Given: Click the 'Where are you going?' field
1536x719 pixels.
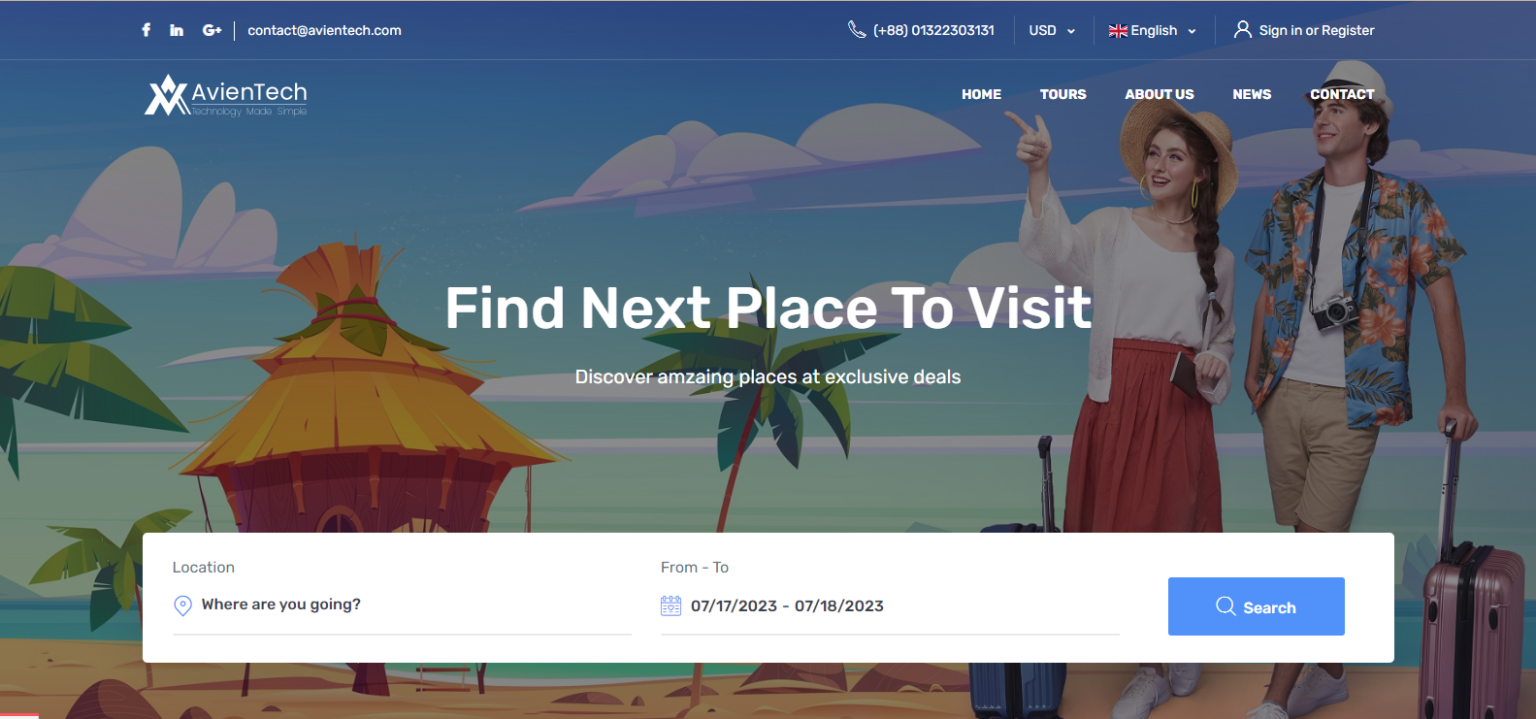Looking at the screenshot, I should click(402, 605).
